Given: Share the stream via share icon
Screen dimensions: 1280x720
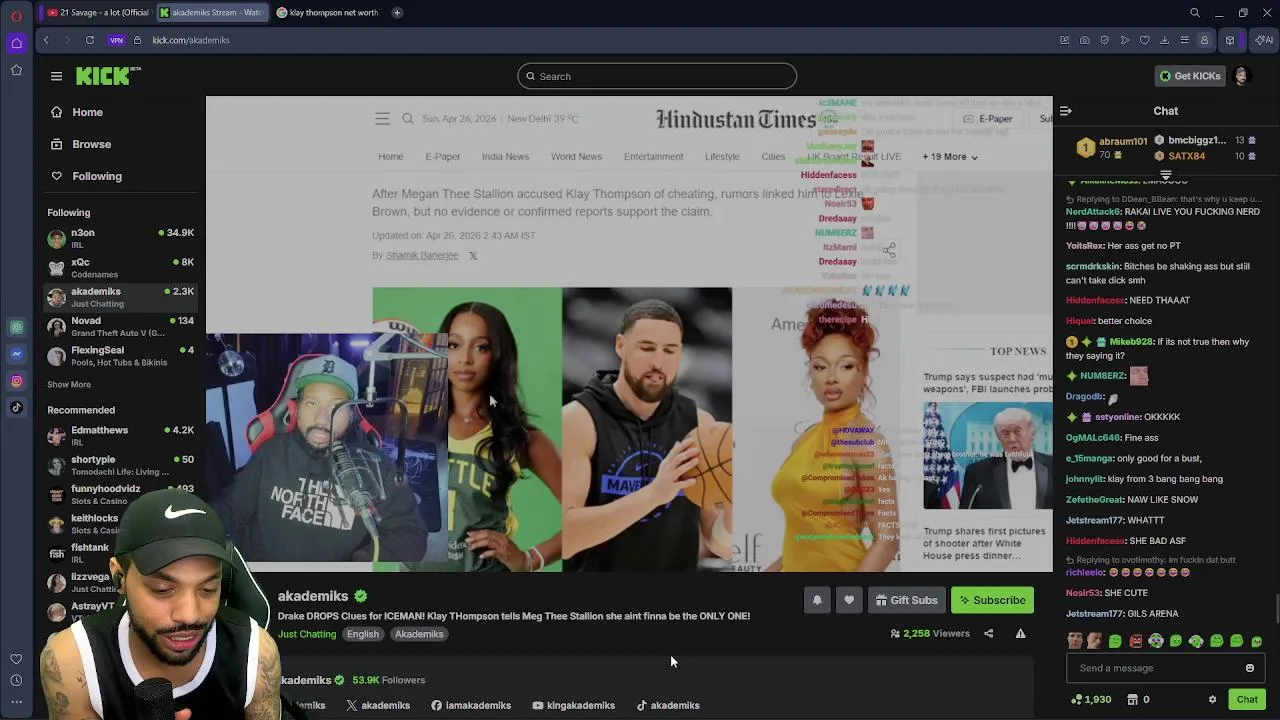Looking at the screenshot, I should [x=989, y=633].
